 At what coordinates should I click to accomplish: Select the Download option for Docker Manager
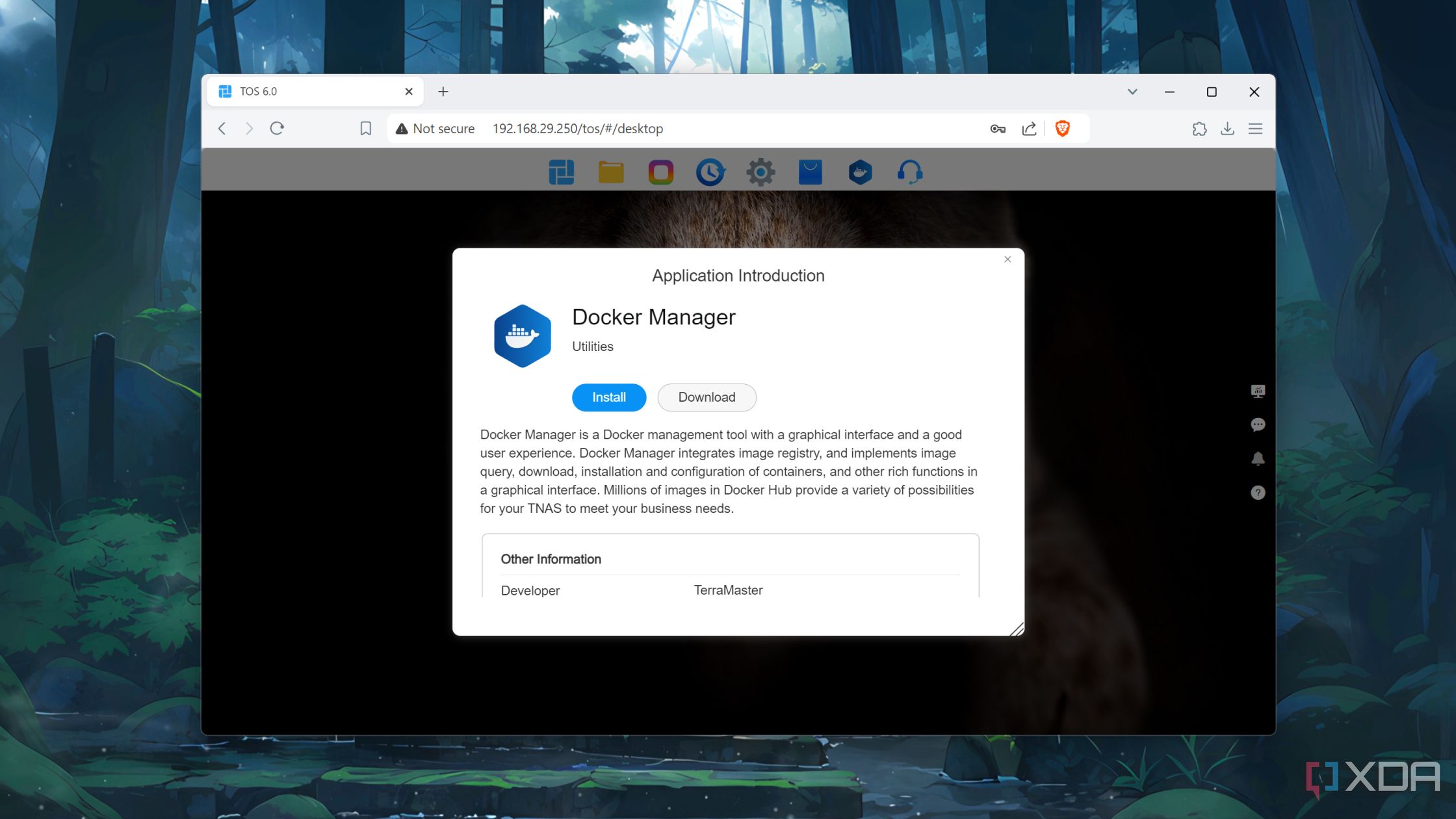click(706, 397)
